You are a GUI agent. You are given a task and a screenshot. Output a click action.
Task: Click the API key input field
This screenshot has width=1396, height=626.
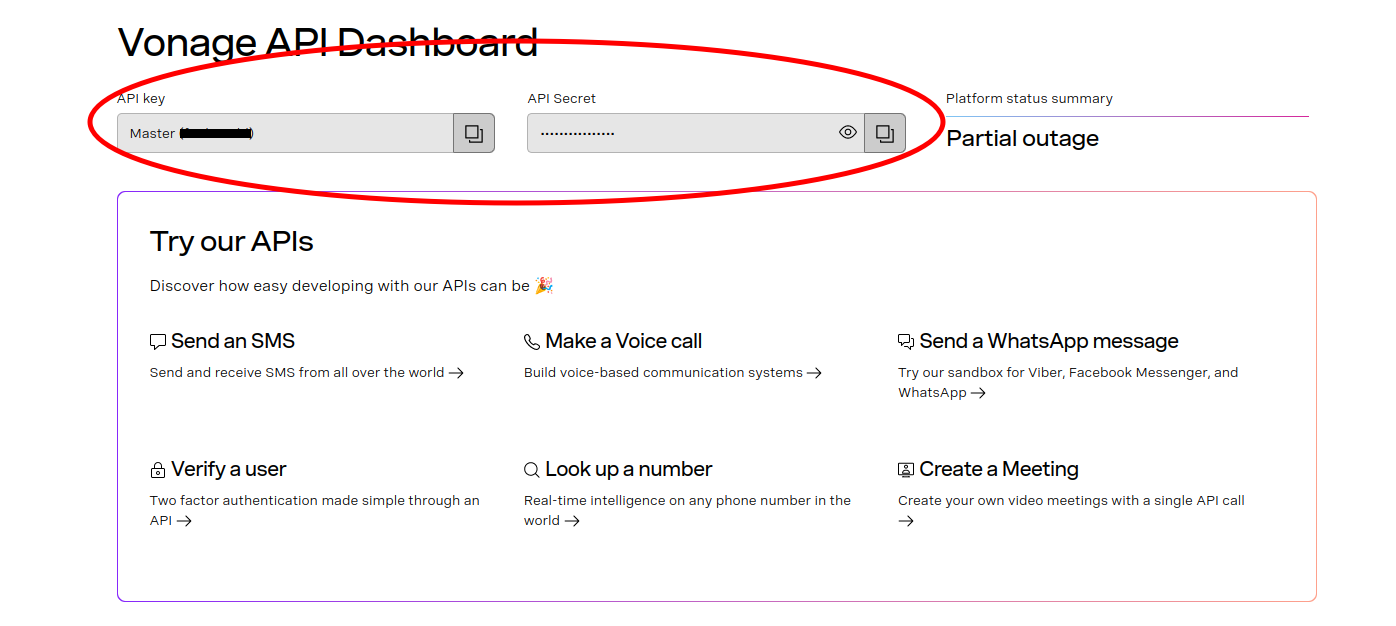pyautogui.click(x=285, y=133)
